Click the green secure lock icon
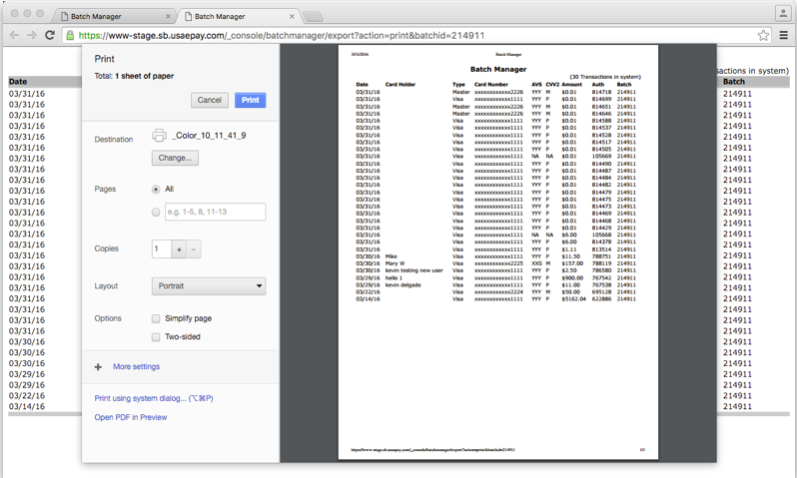 point(70,35)
